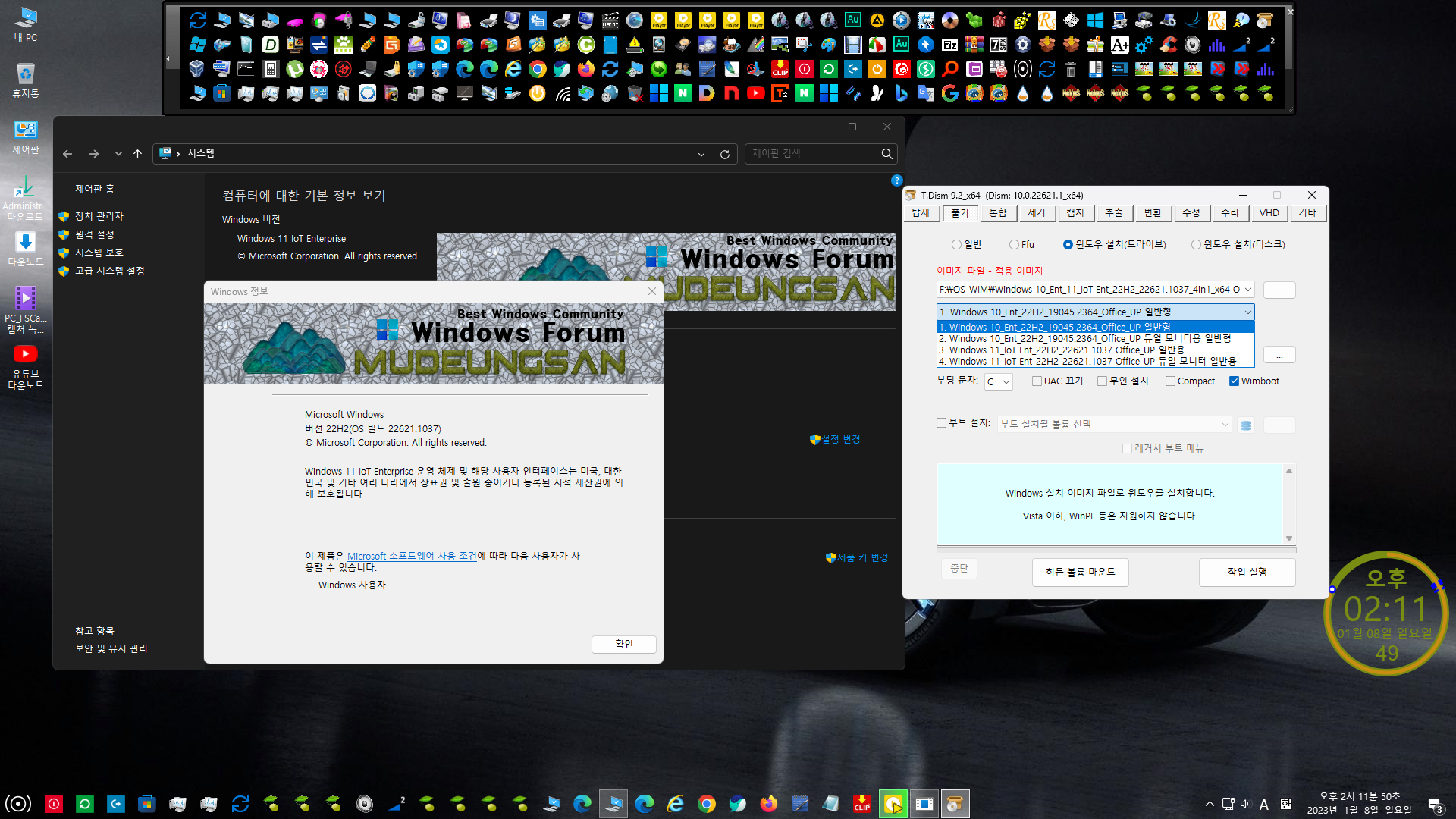Switch to the 탑재 tab

point(921,213)
